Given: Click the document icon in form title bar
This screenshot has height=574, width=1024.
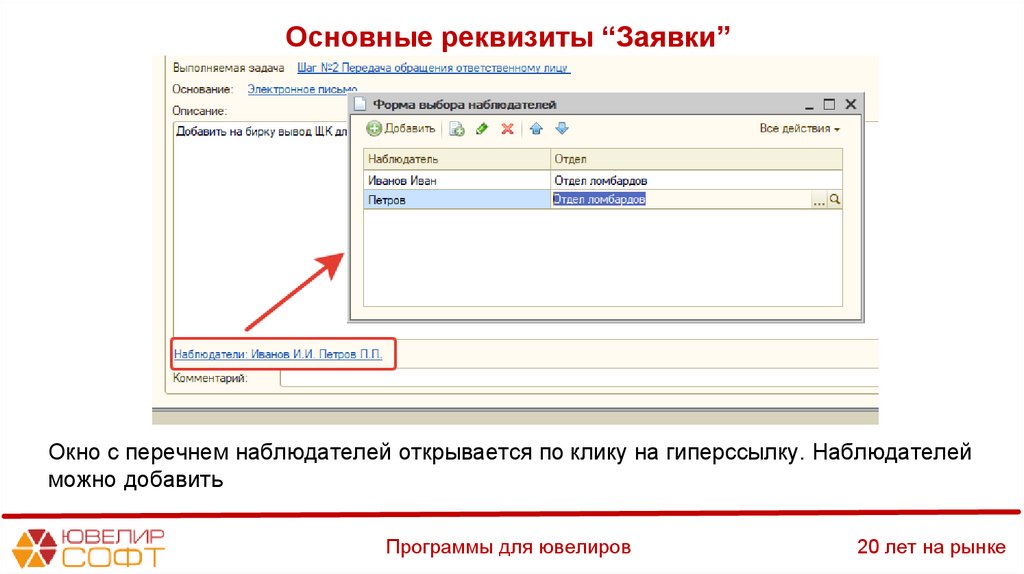Looking at the screenshot, I should [x=360, y=104].
